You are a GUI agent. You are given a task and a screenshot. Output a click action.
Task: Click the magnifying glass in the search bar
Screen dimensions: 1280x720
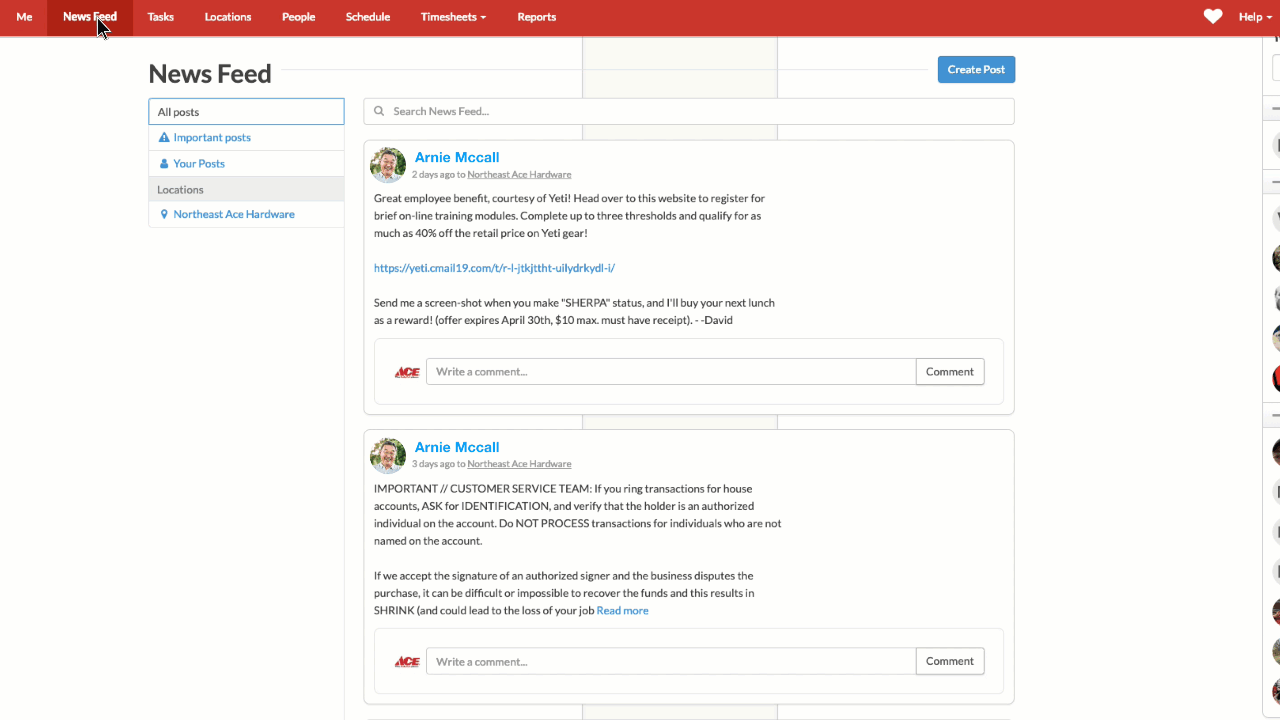point(378,110)
